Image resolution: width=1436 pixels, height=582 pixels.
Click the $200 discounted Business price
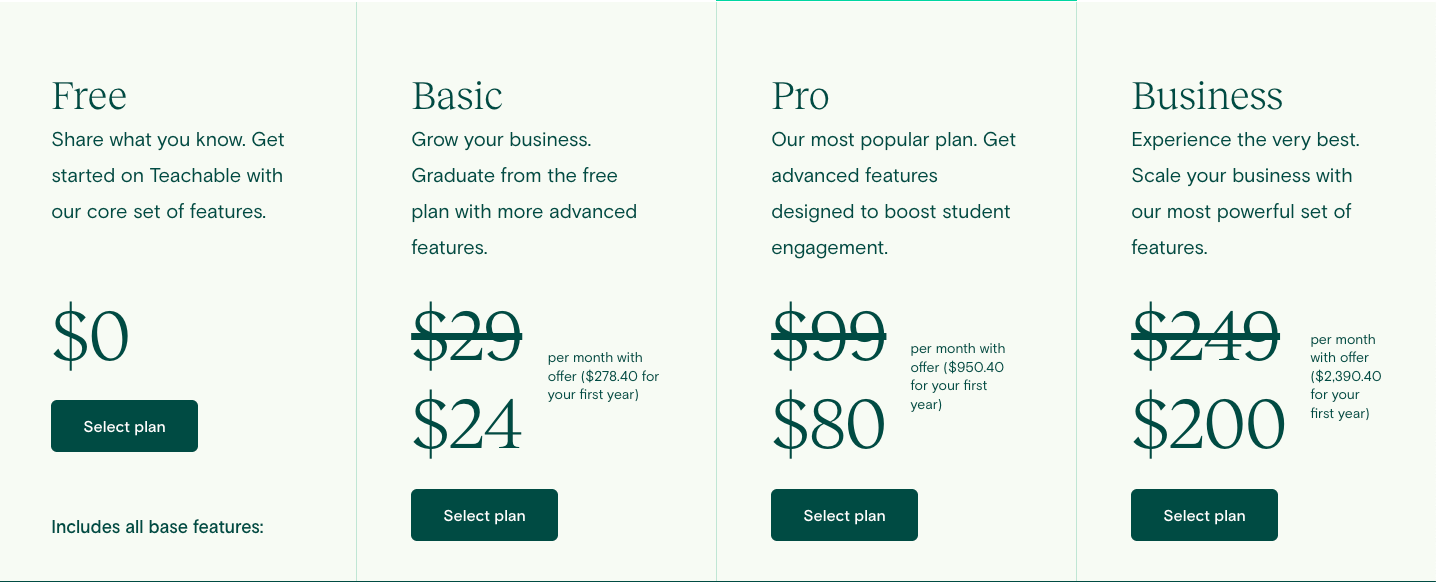coord(1208,425)
